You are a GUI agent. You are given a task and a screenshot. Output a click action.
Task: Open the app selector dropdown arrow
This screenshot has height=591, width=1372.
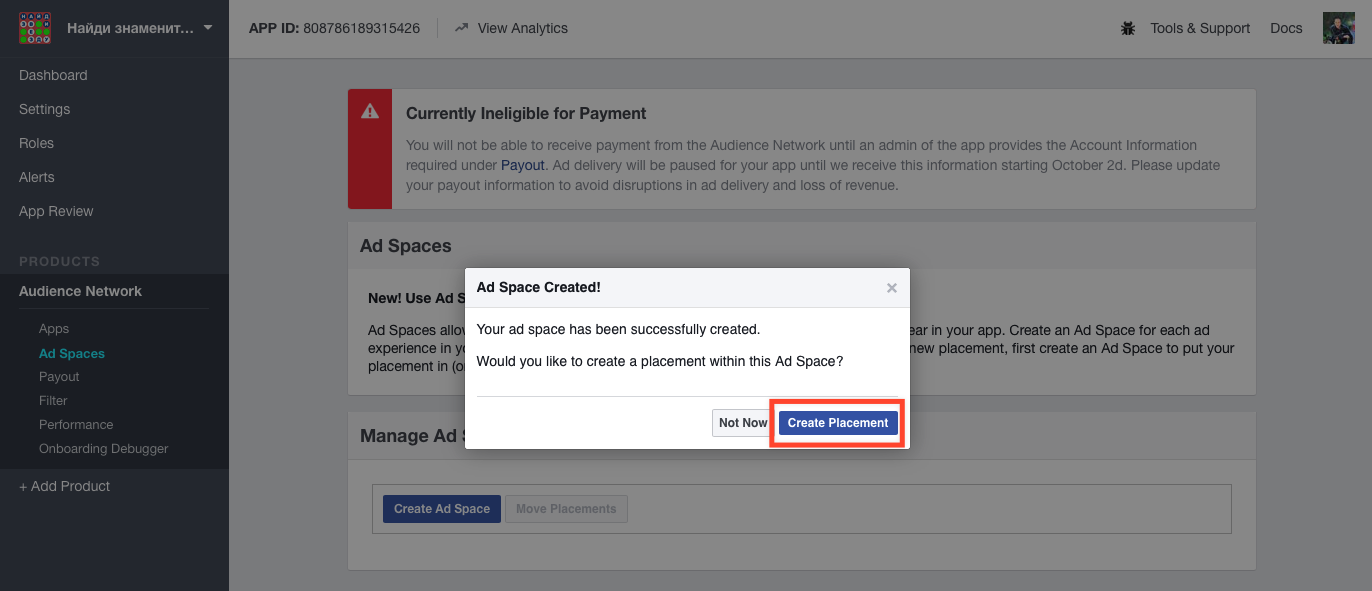[x=208, y=28]
